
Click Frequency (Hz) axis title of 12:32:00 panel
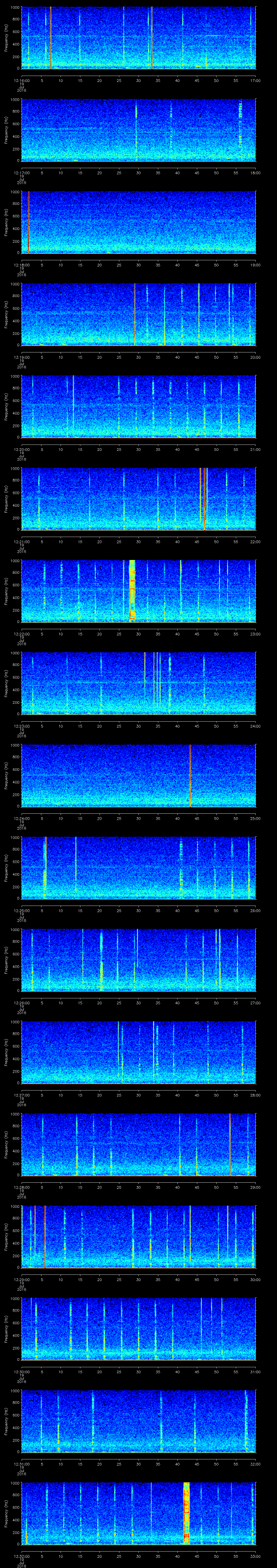pos(6,1513)
